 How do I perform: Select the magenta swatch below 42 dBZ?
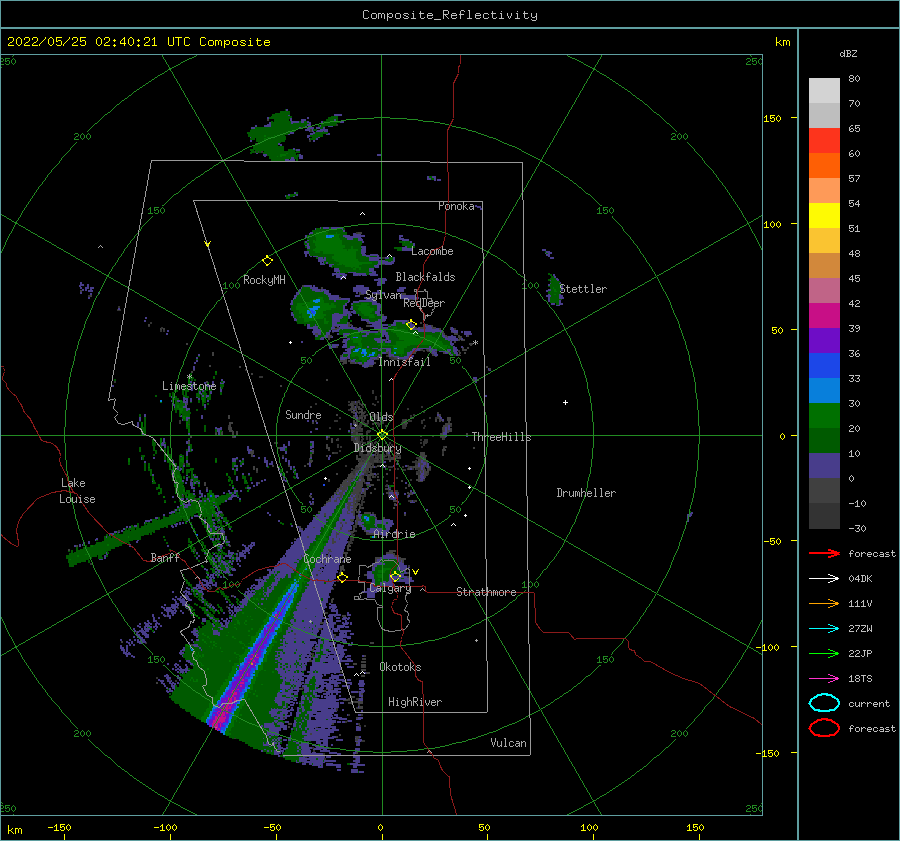[824, 316]
